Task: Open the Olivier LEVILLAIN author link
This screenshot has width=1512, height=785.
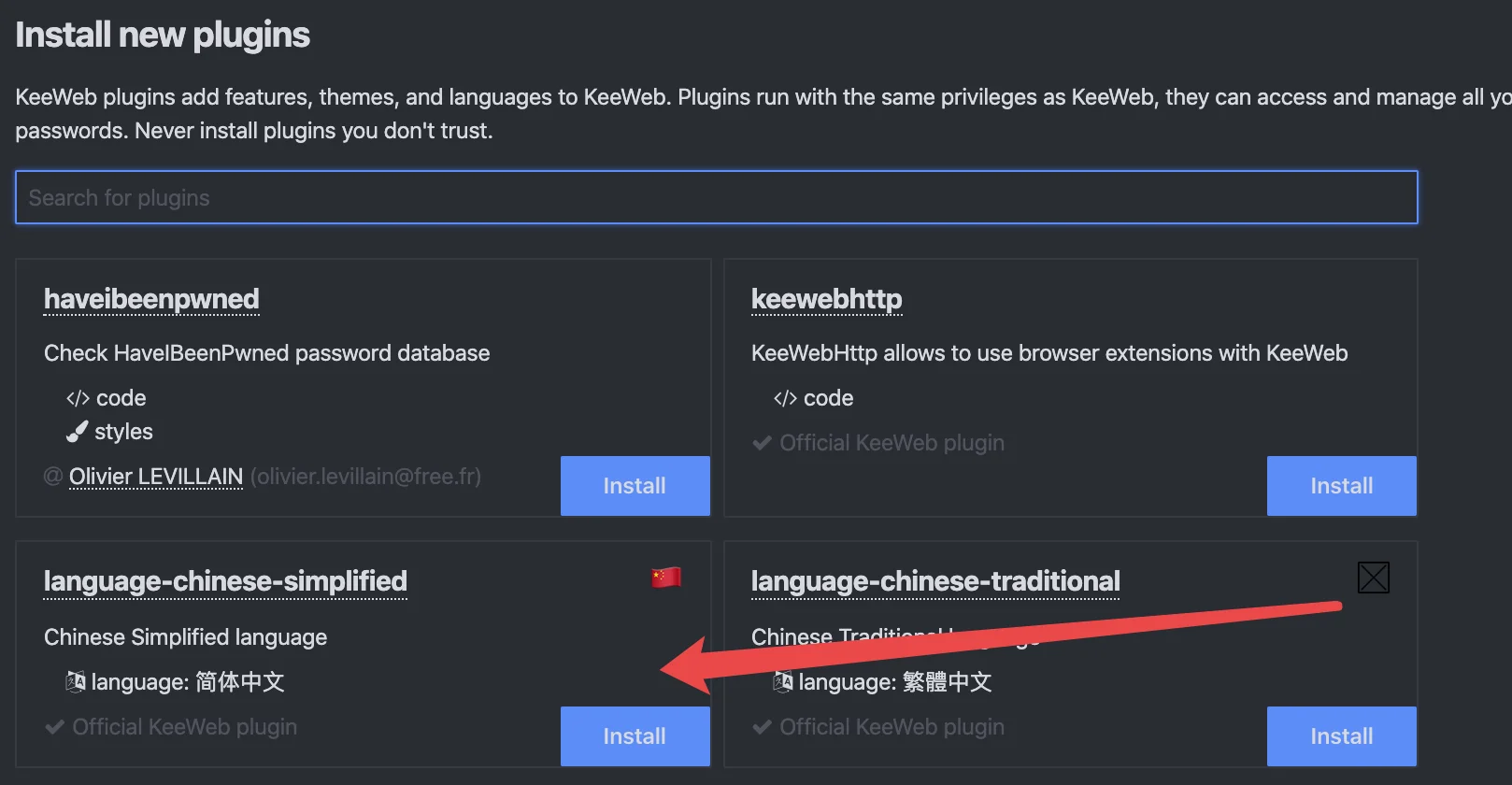Action: point(156,477)
